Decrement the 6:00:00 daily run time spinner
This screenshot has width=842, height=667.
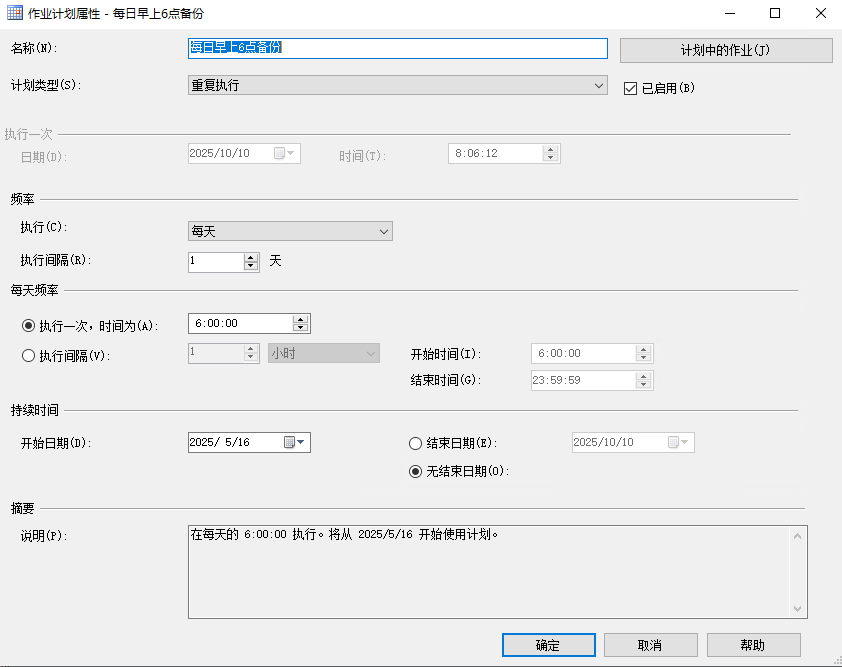coord(301,328)
